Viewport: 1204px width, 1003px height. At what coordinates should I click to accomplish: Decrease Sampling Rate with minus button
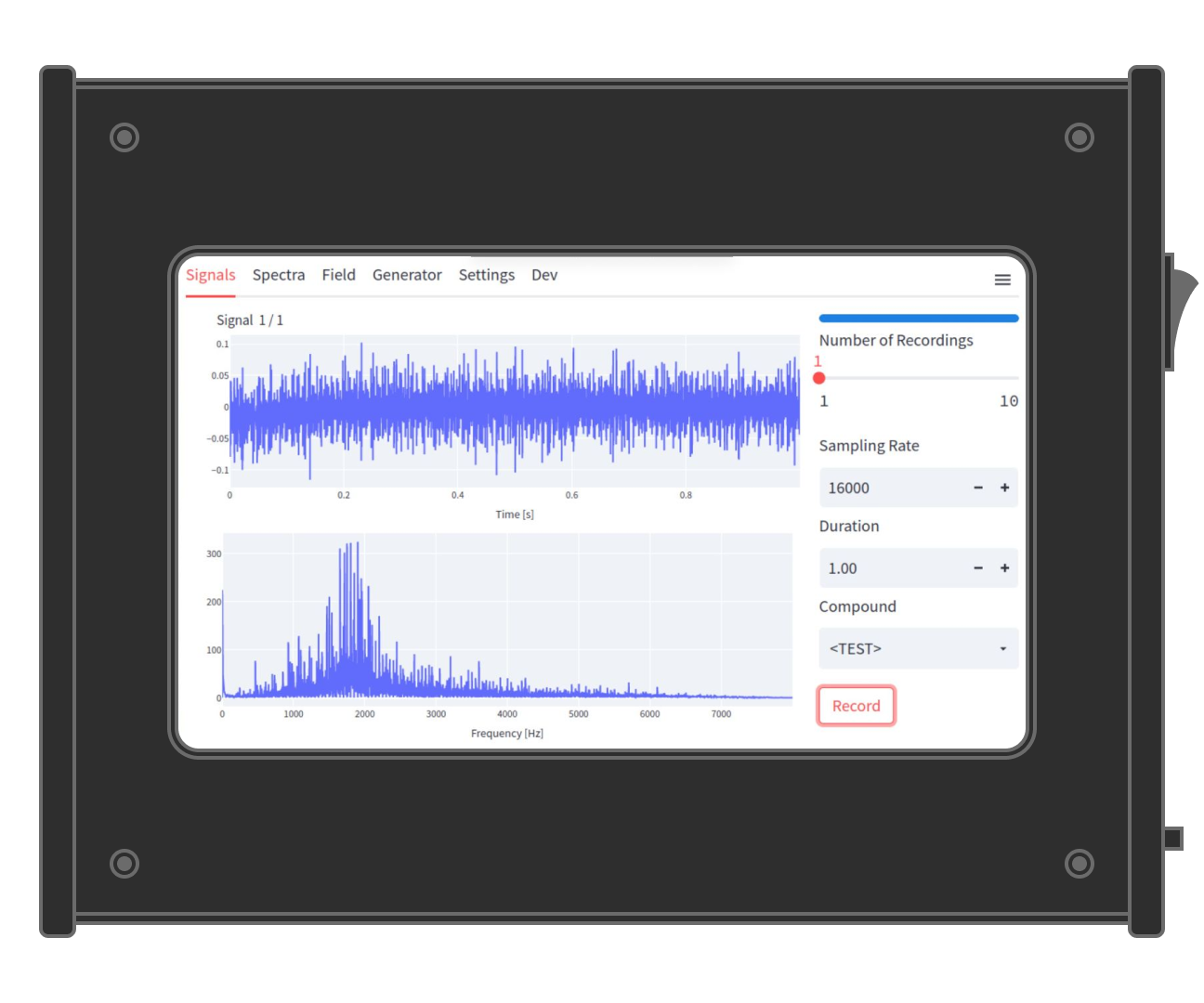click(978, 488)
